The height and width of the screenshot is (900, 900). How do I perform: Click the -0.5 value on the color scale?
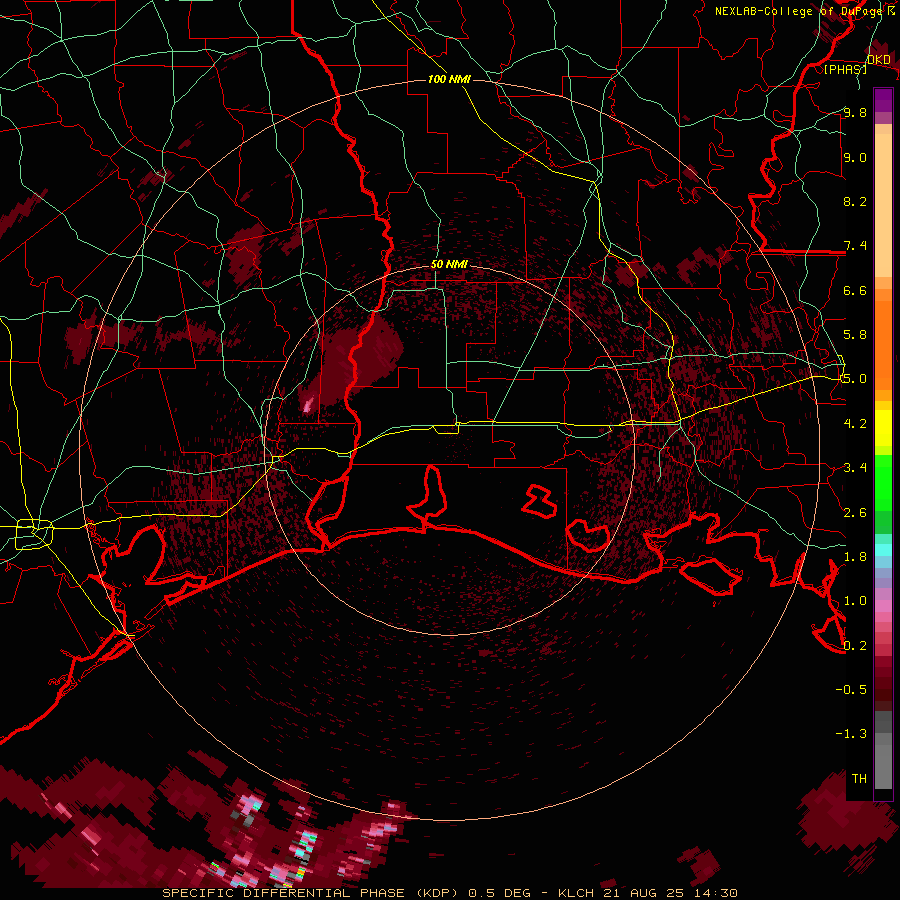click(x=851, y=690)
